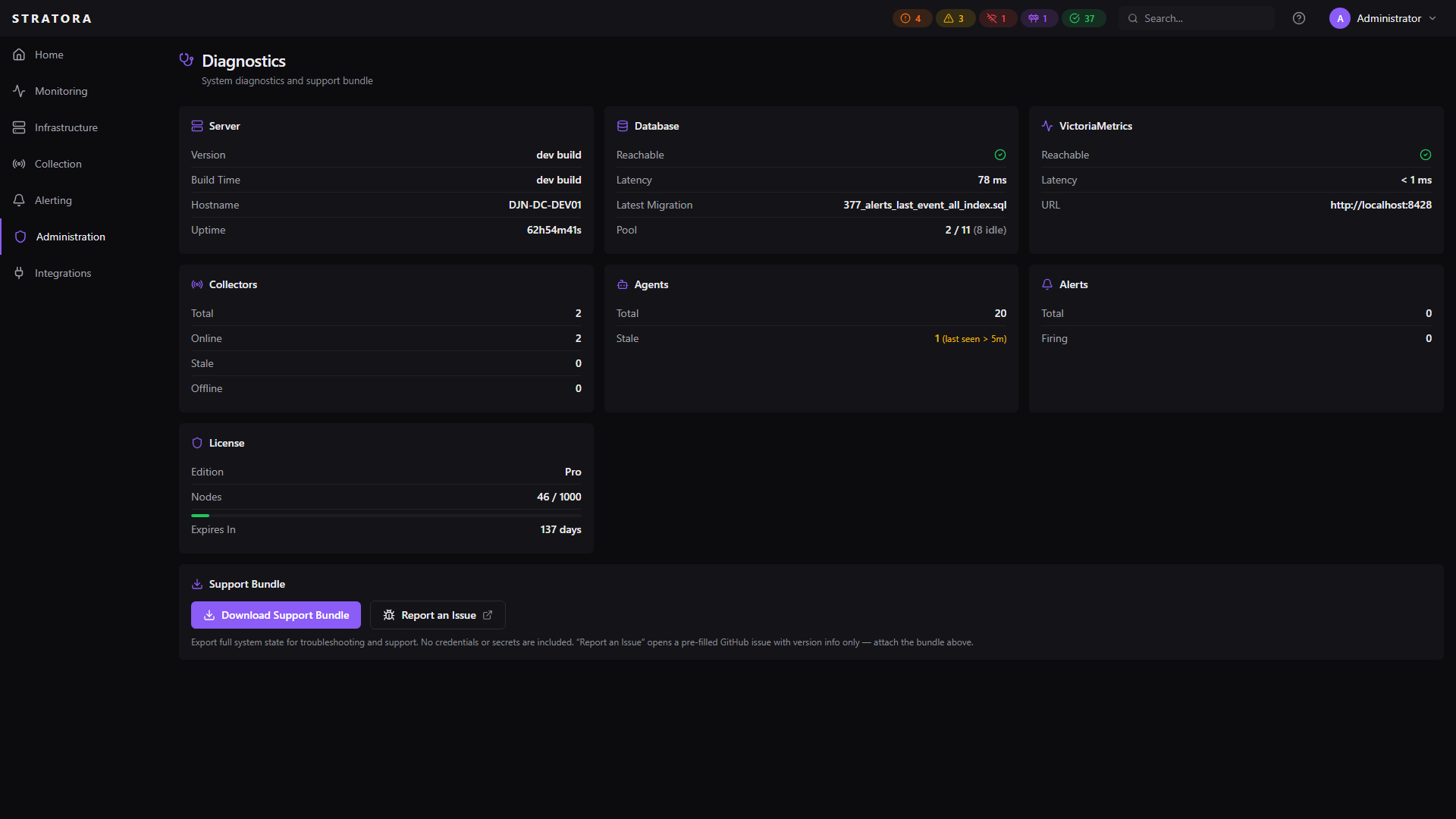Click the stale agents '1 (last seen > 5m)'
The image size is (1456, 819).
tap(971, 338)
